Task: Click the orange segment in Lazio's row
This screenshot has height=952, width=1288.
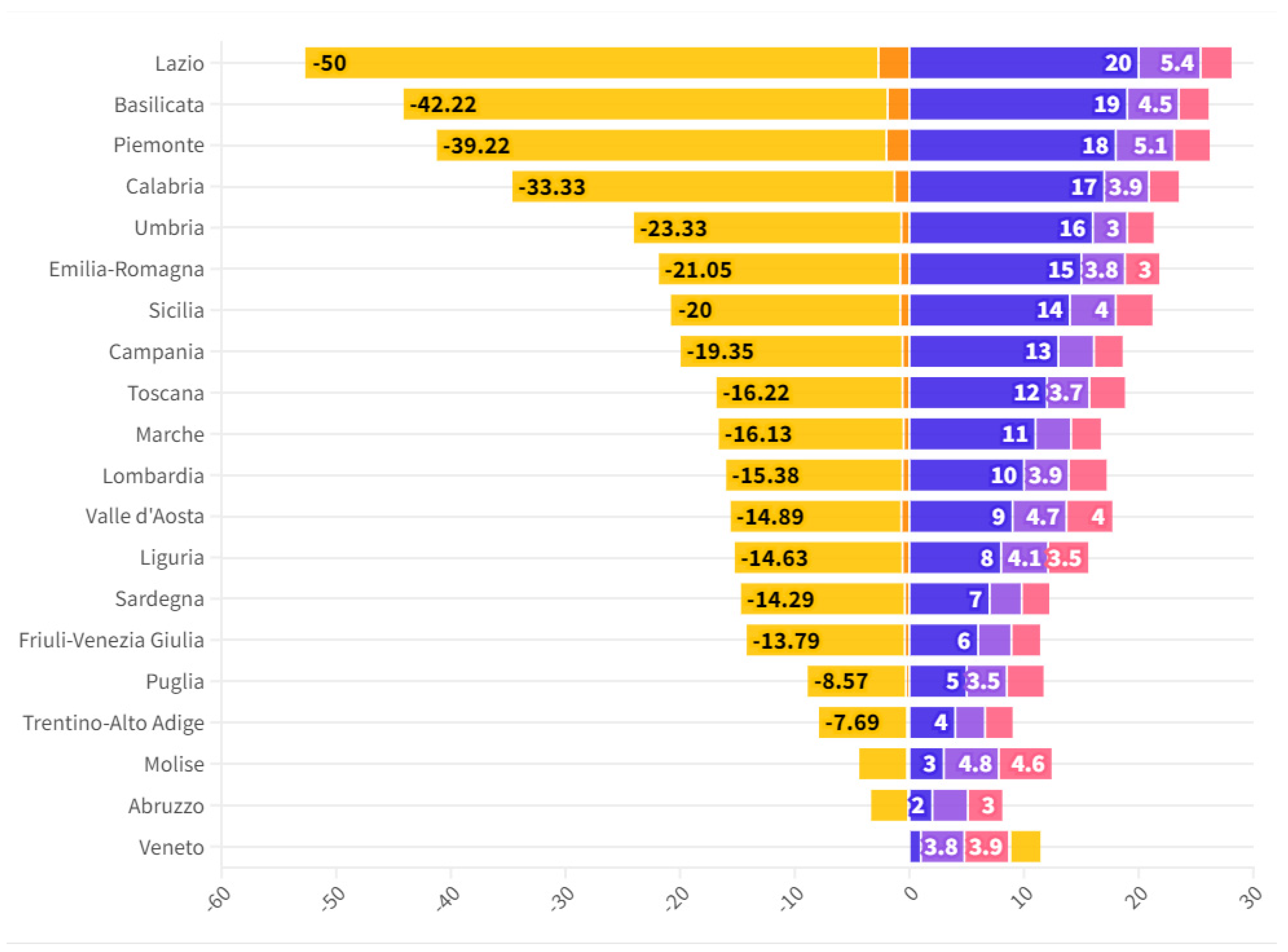Action: [894, 63]
